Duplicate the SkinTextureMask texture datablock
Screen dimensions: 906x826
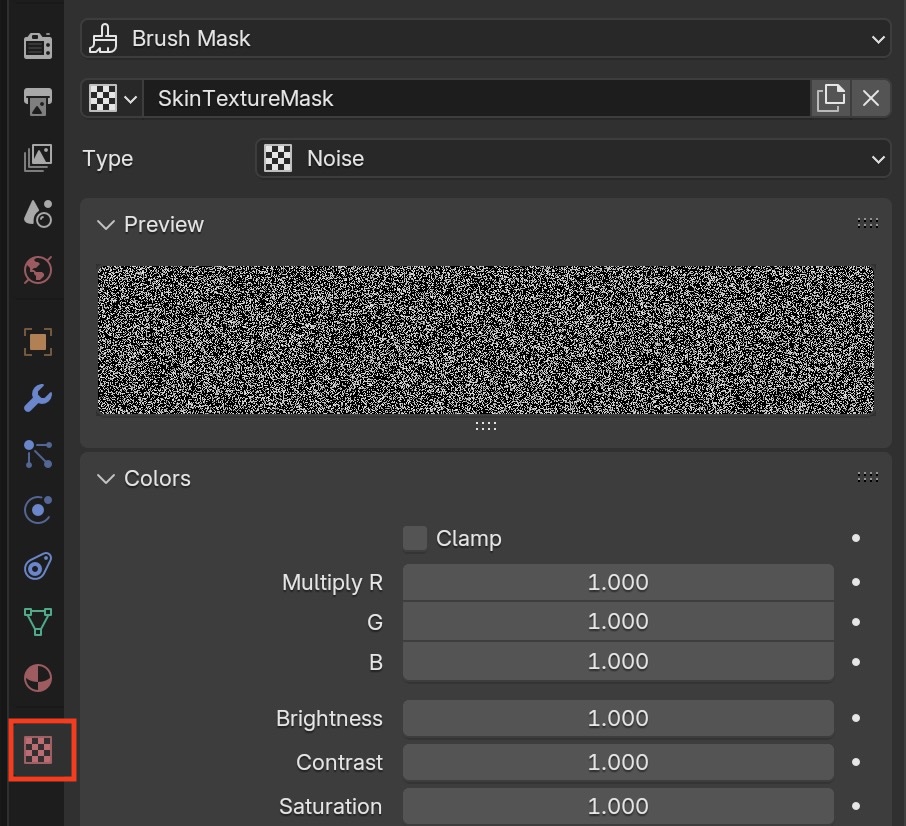[830, 98]
